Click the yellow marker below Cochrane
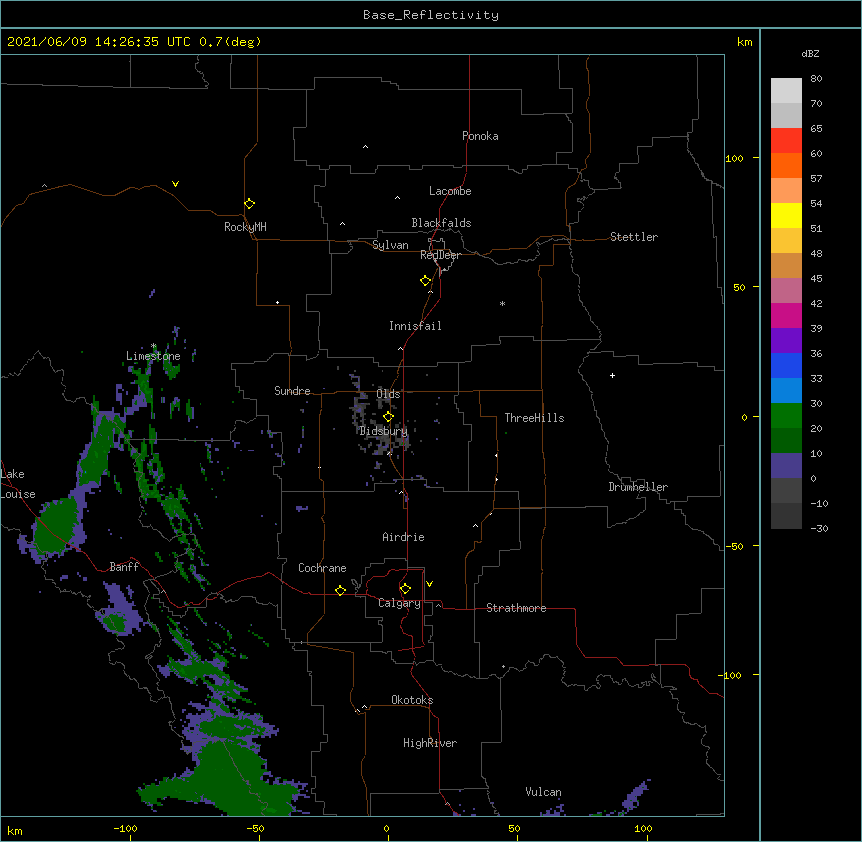Viewport: 862px width, 842px height. point(340,590)
